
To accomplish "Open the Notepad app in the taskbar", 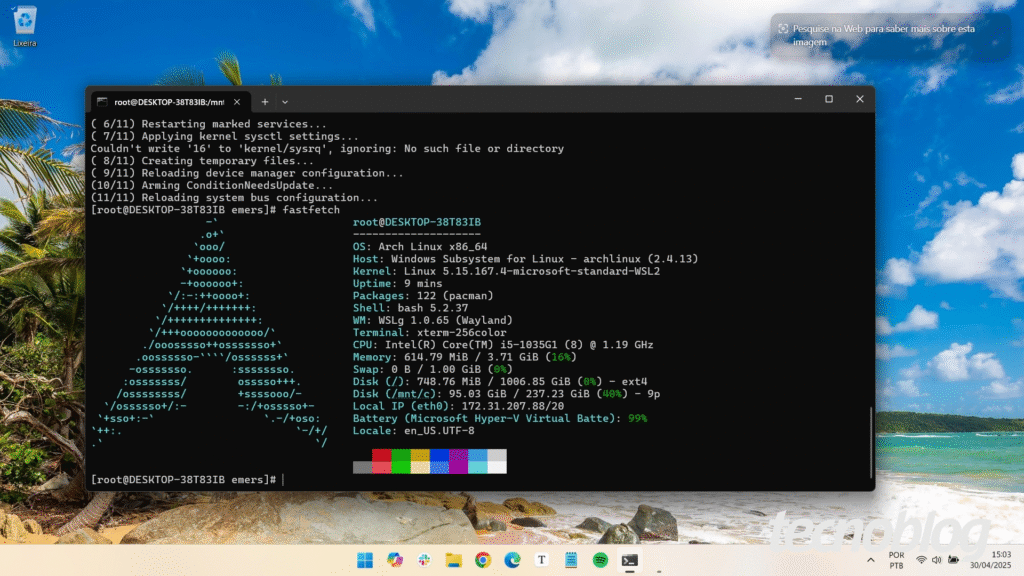I will coord(571,560).
